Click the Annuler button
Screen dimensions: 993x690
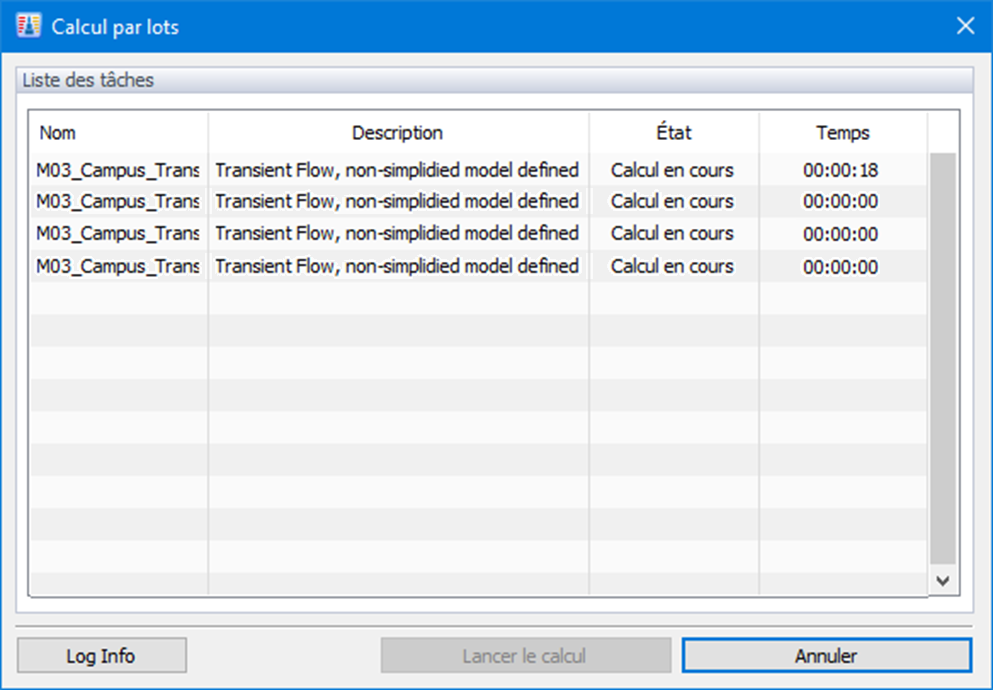[826, 656]
